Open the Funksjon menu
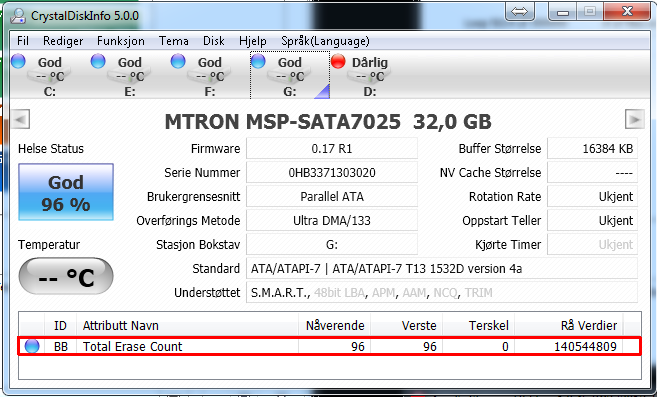The height and width of the screenshot is (397, 657). [x=121, y=41]
